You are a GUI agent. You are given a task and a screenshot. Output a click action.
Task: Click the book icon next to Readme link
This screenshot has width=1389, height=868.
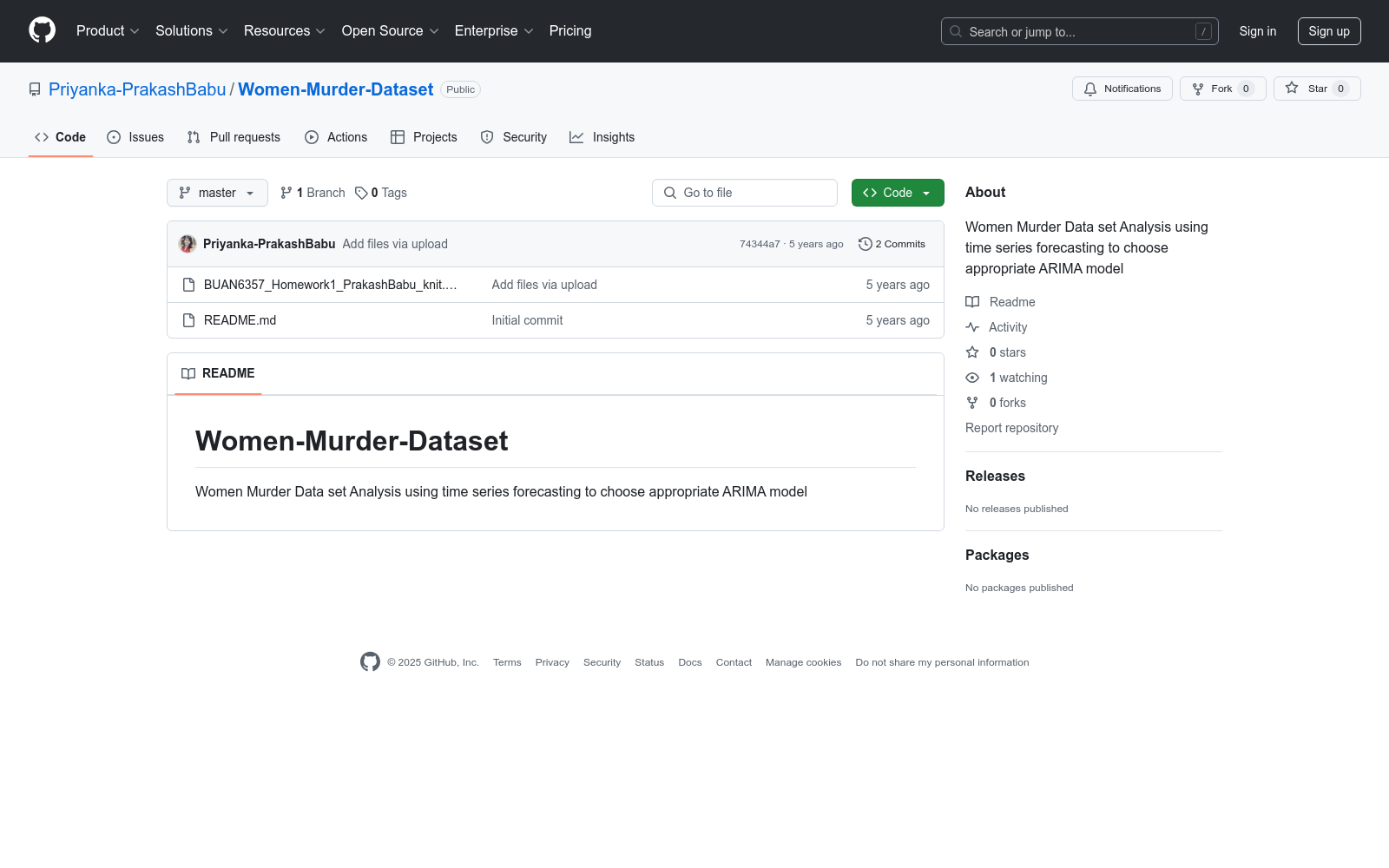[972, 302]
